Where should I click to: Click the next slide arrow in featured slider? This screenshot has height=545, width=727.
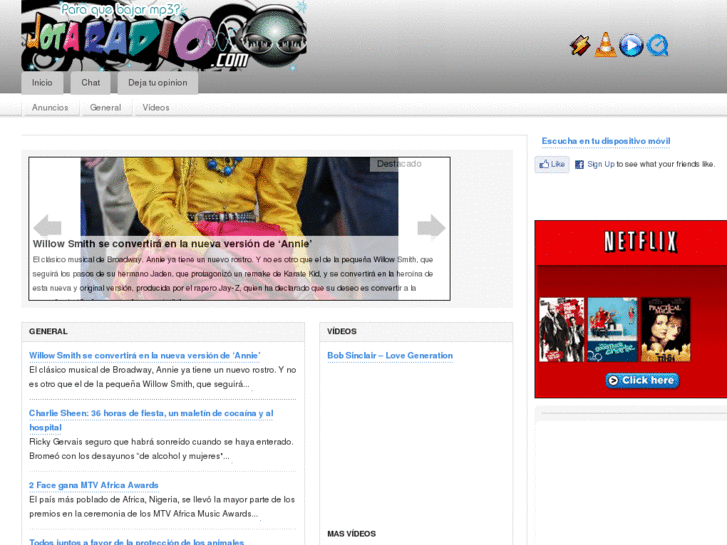(x=431, y=227)
